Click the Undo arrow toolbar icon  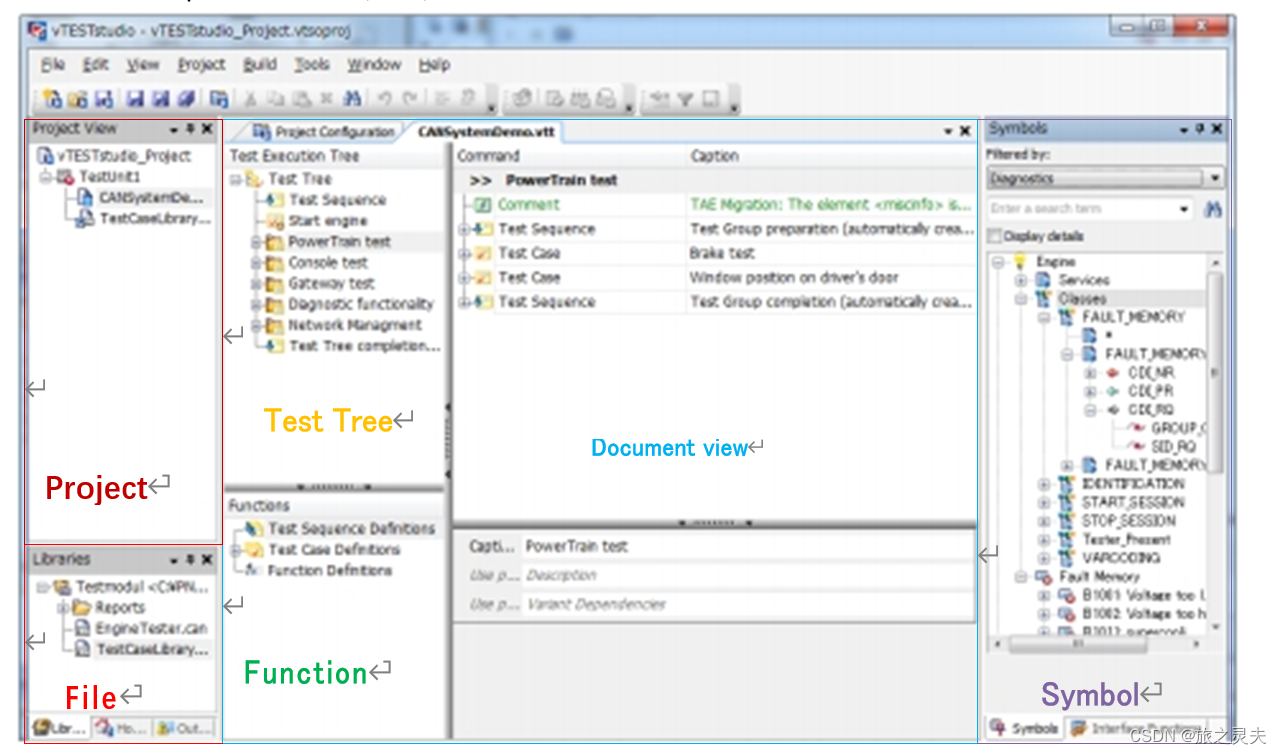[x=385, y=99]
